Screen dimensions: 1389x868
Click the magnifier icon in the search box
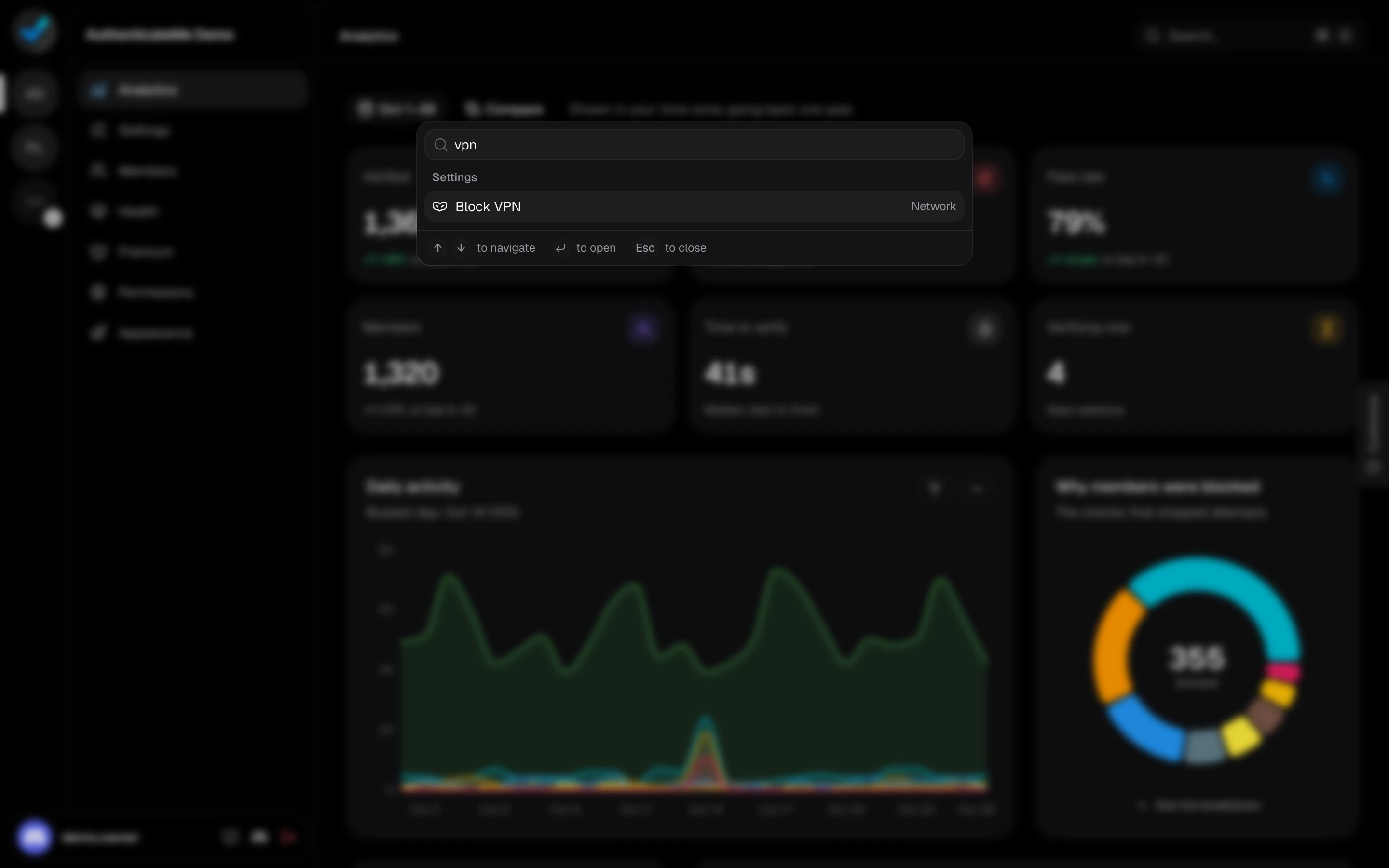point(440,145)
